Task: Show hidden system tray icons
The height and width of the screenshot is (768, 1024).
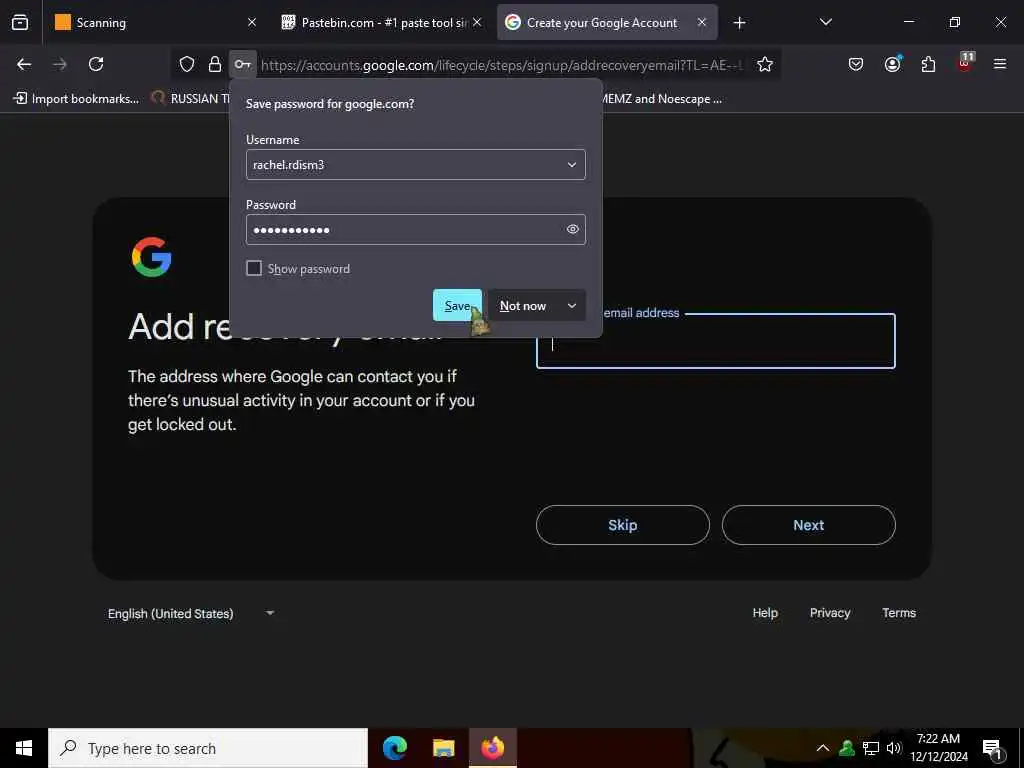Action: pyautogui.click(x=823, y=748)
